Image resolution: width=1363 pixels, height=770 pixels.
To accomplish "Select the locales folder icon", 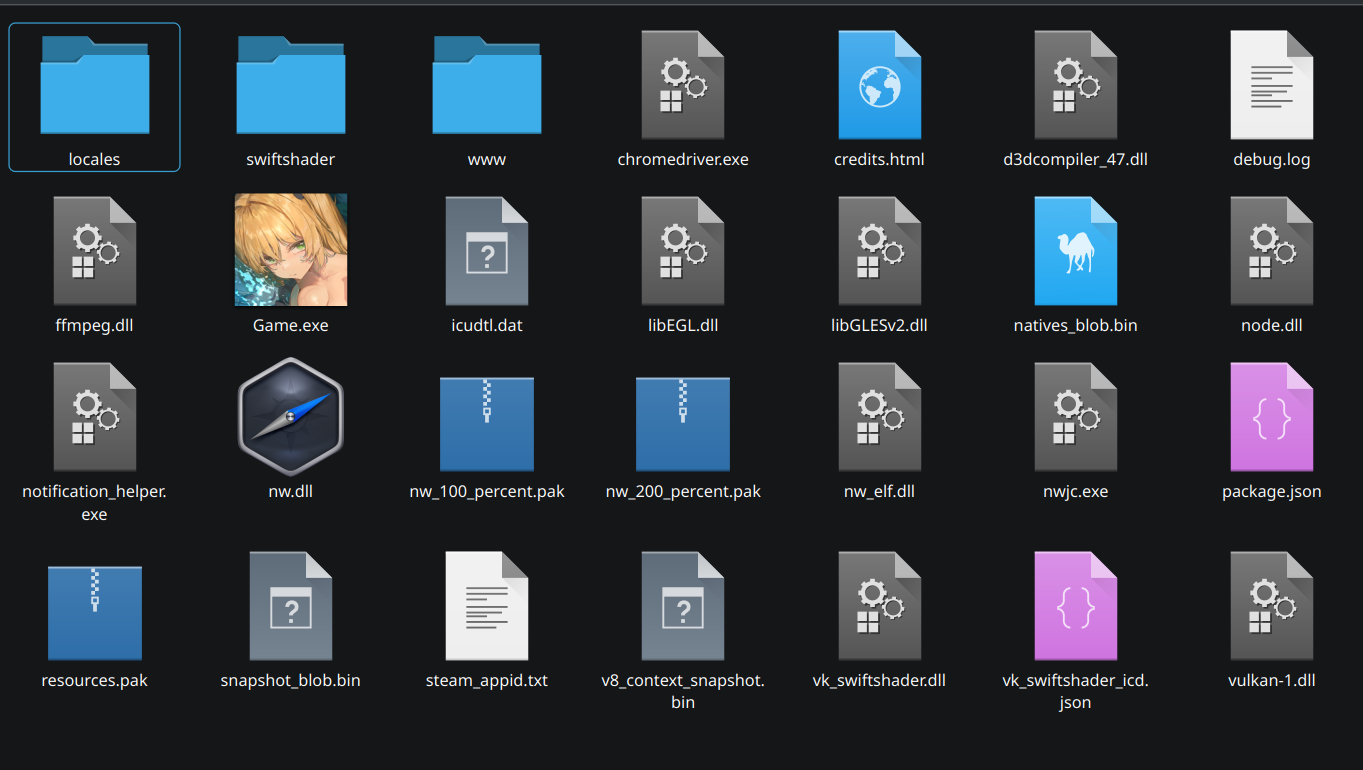I will pos(95,85).
